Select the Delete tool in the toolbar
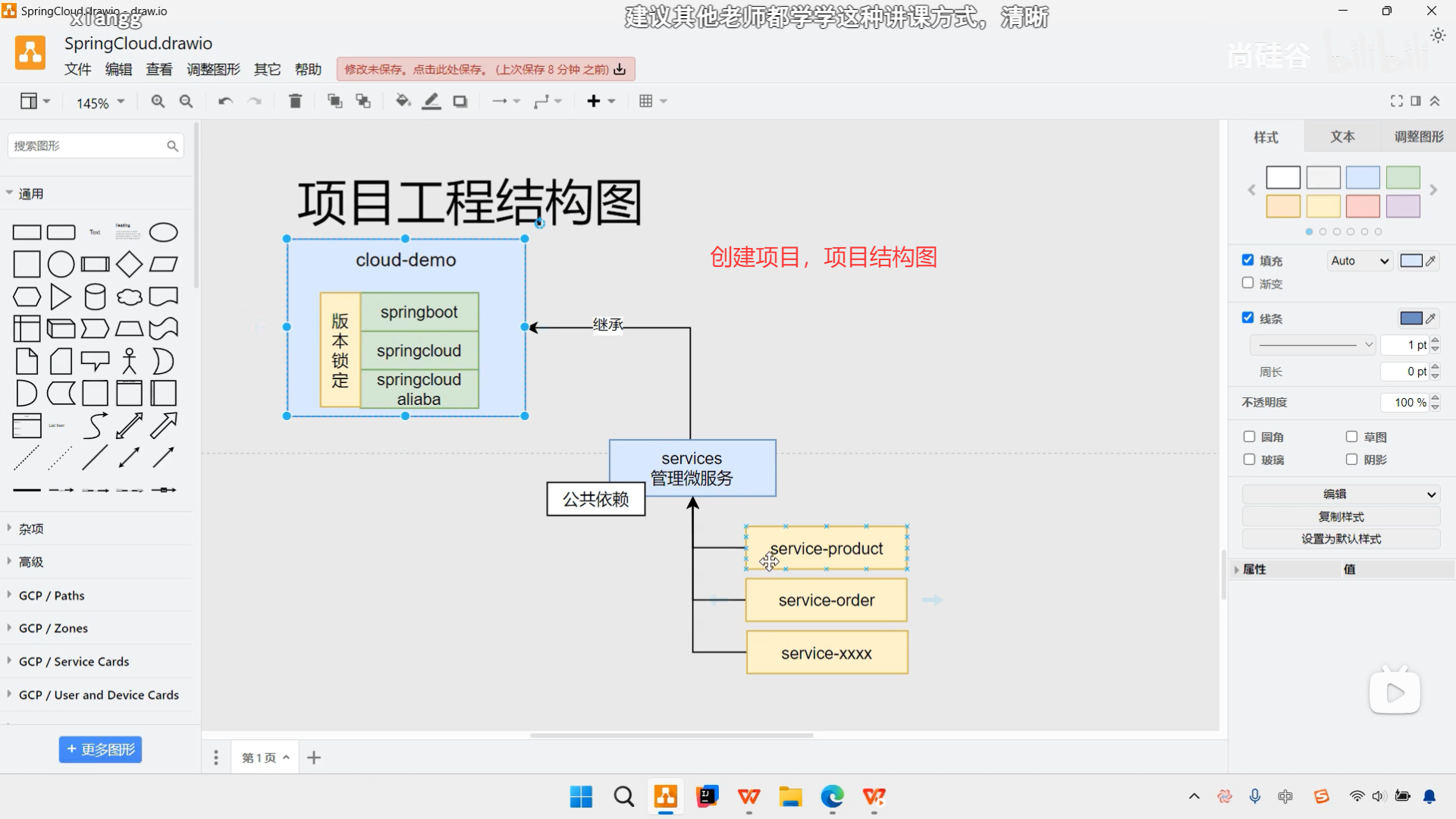 click(295, 100)
